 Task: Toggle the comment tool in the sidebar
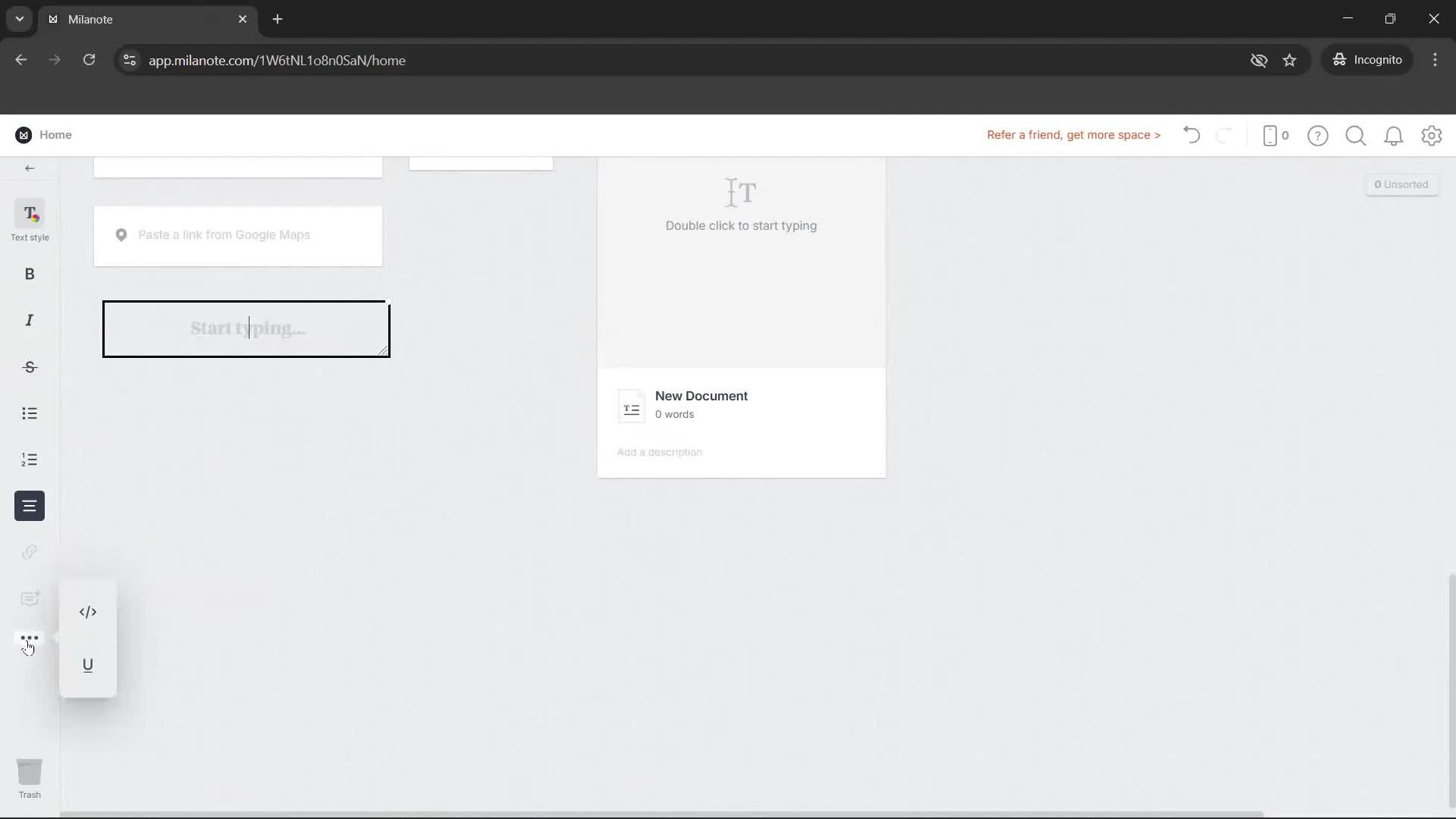29,598
